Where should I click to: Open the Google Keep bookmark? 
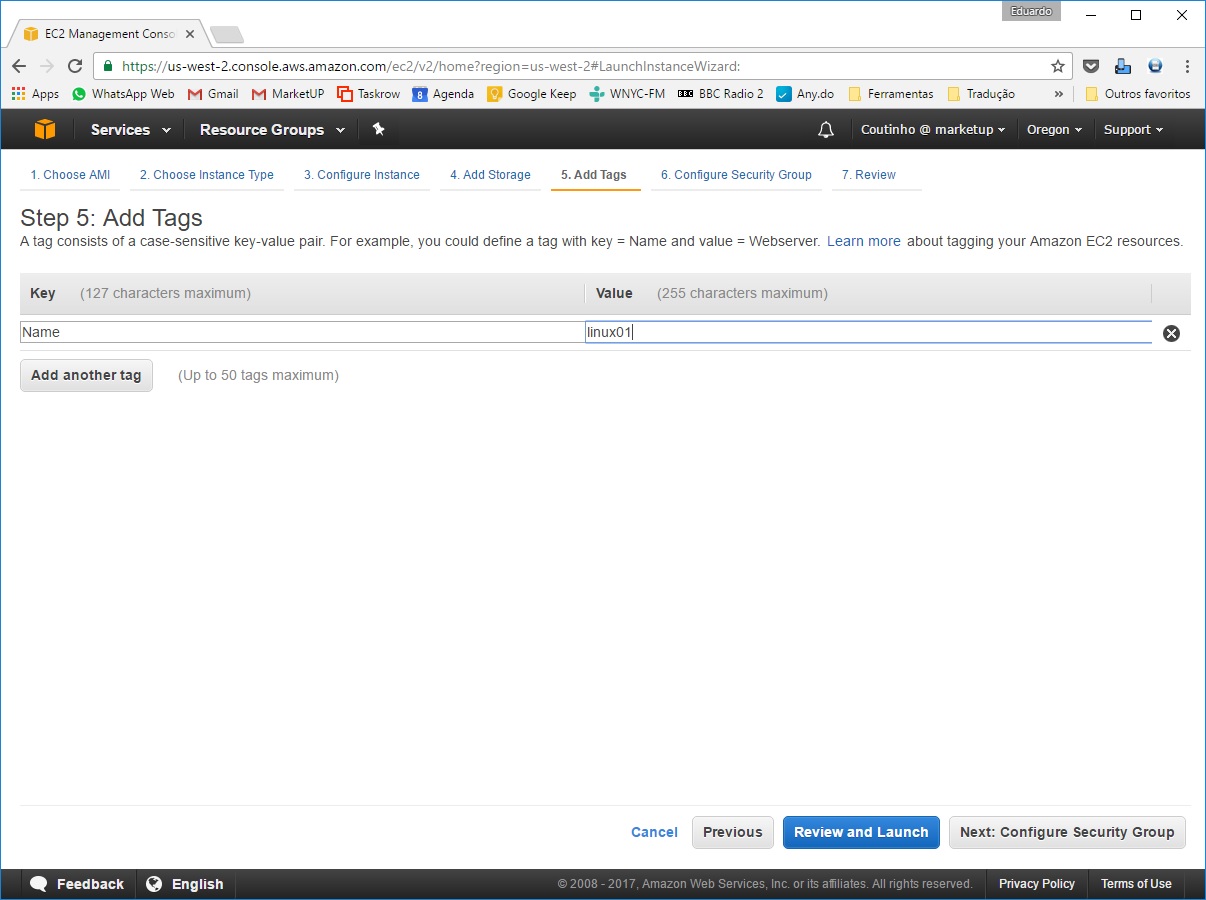tap(531, 94)
